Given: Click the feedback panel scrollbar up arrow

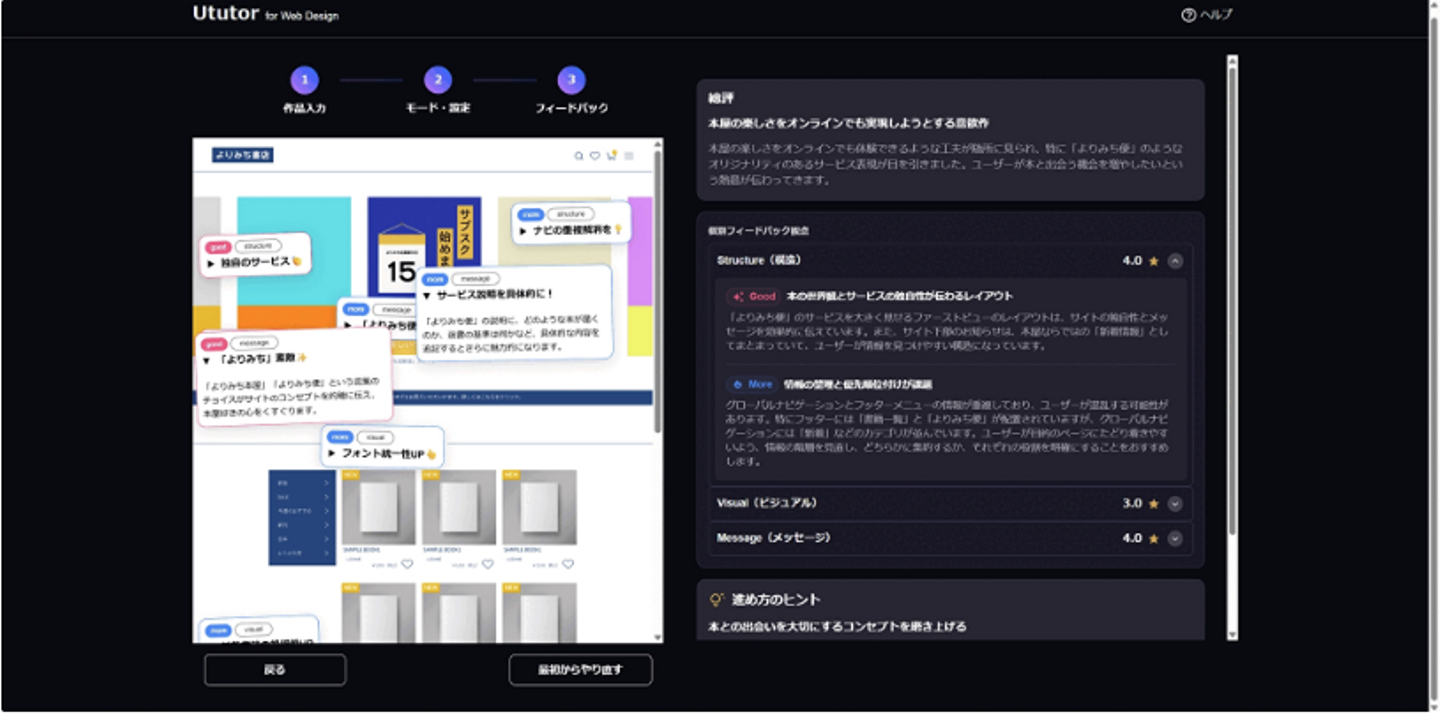Looking at the screenshot, I should click(x=1232, y=60).
